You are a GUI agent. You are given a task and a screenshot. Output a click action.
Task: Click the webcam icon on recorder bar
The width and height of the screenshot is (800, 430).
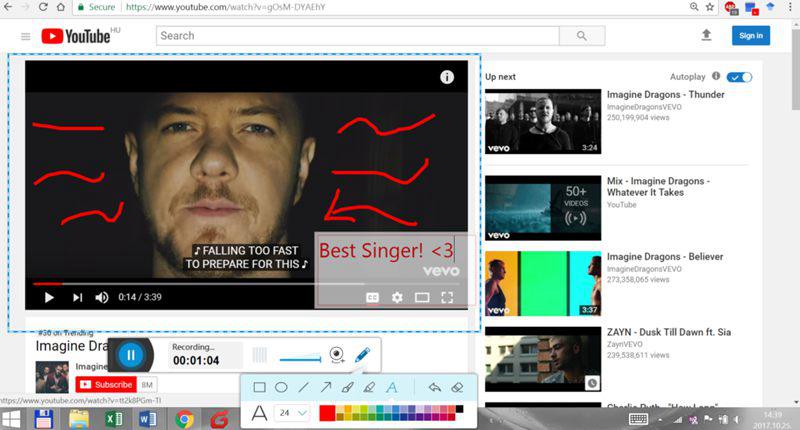pos(337,354)
